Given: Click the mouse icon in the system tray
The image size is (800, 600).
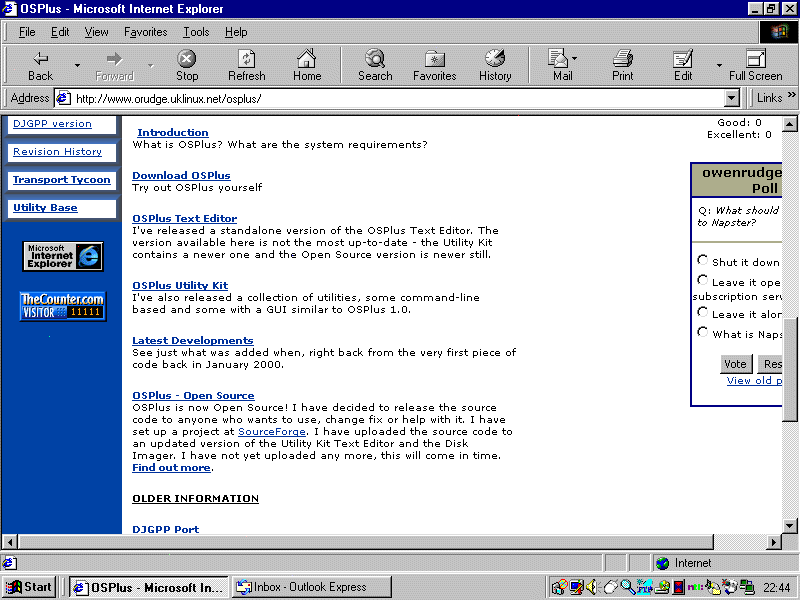Looking at the screenshot, I should coord(611,587).
